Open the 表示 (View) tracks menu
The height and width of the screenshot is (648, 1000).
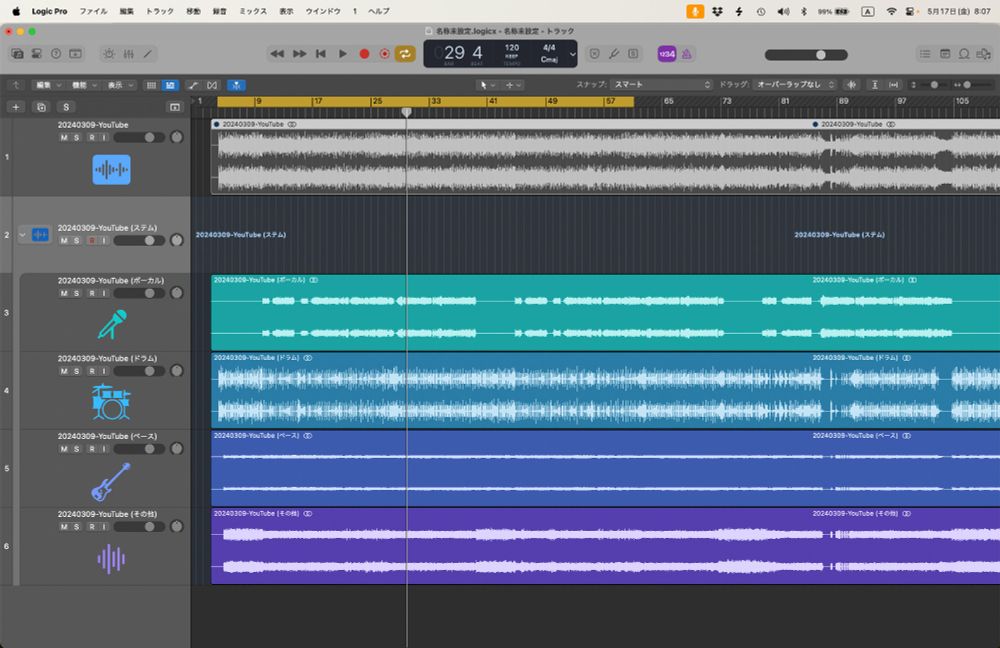[x=119, y=85]
